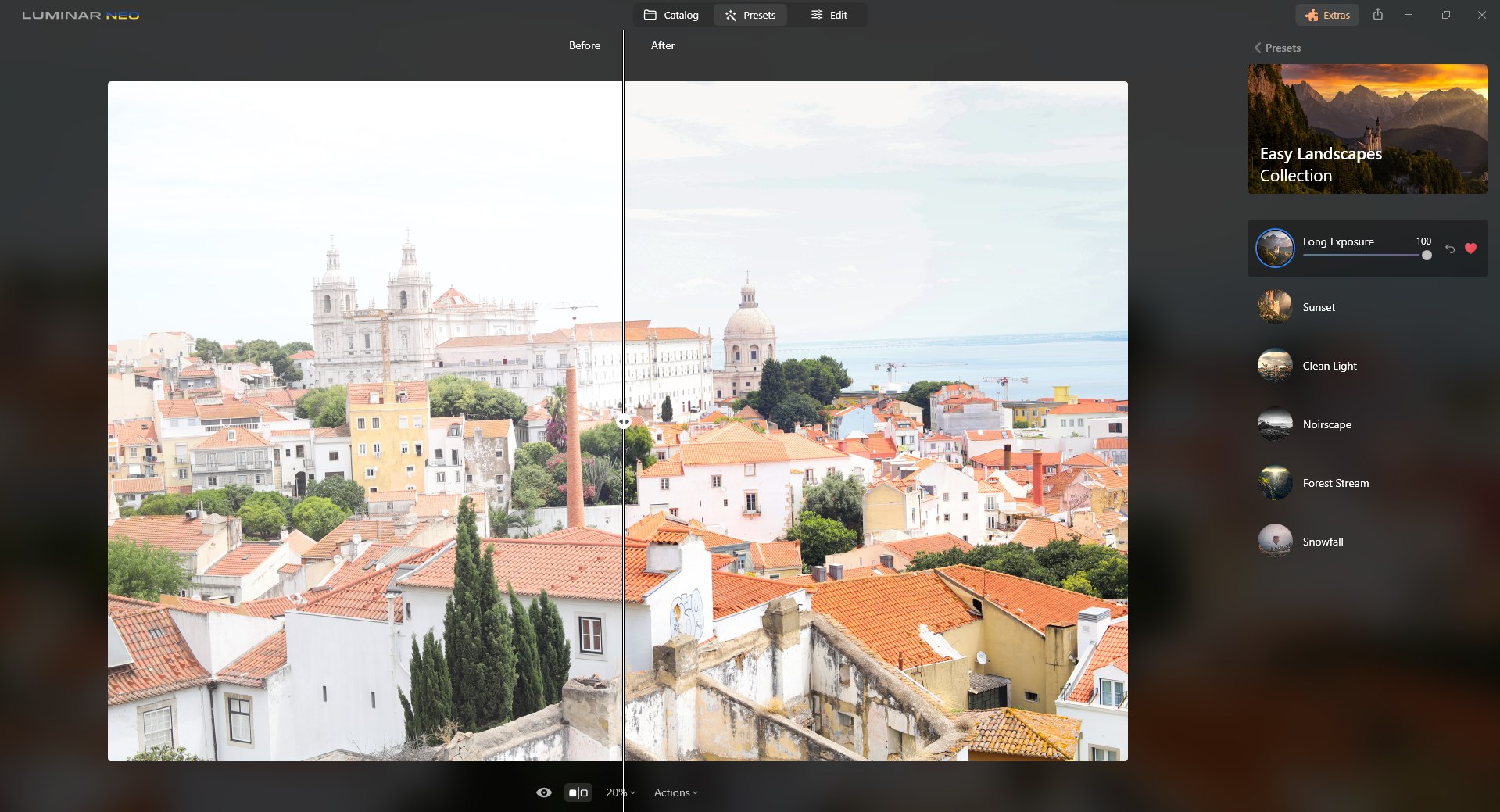Click the Snowfall preset round thumbnail

click(1274, 542)
